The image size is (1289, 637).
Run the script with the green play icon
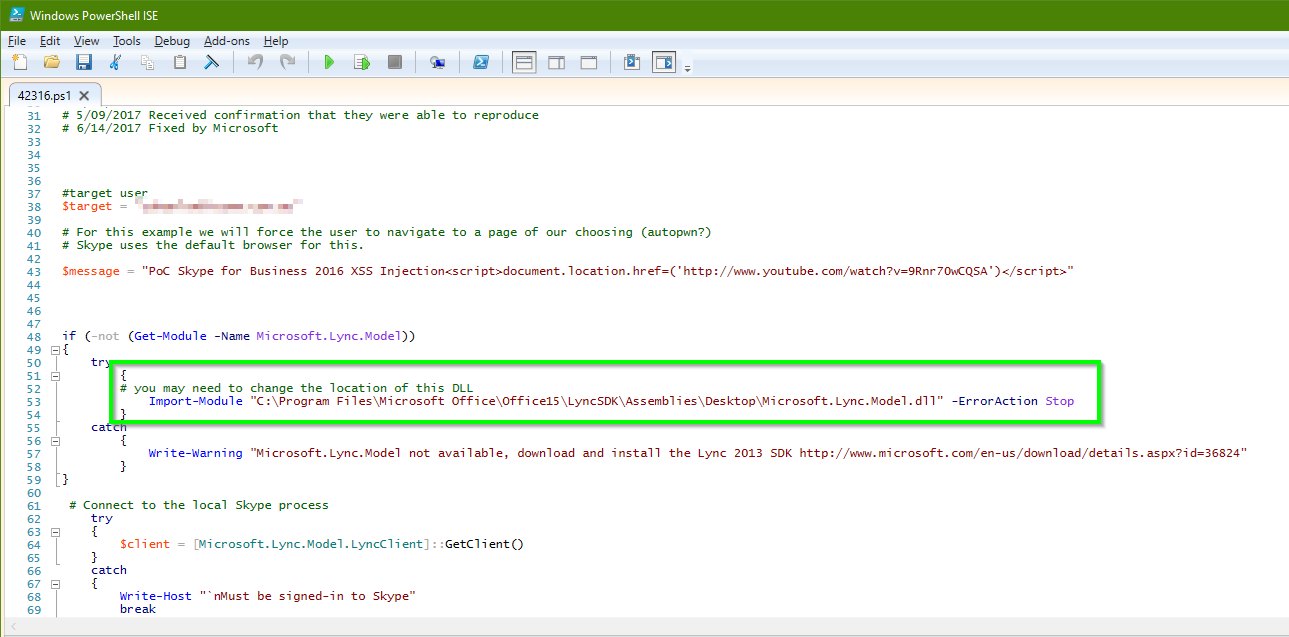[329, 62]
